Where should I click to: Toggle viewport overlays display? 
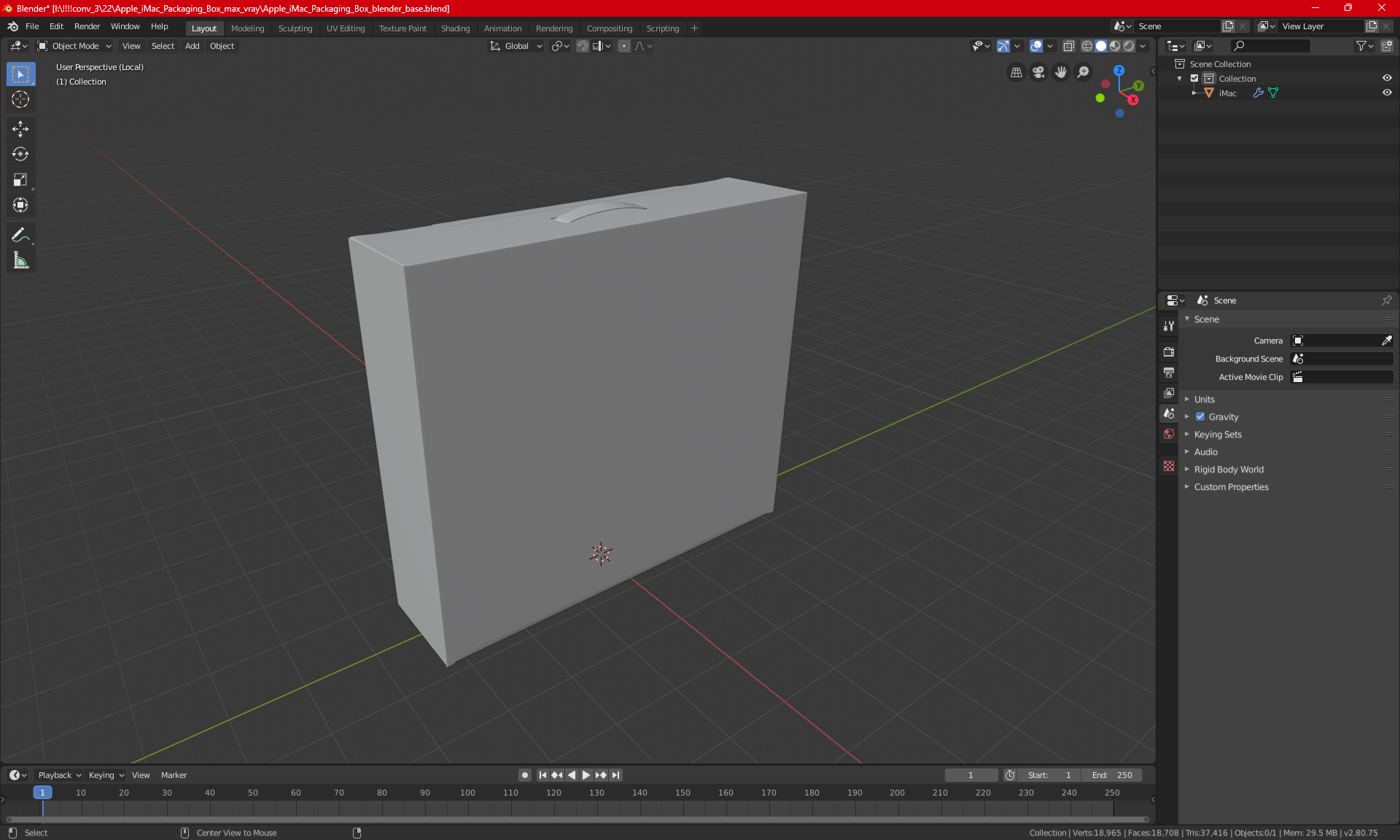pyautogui.click(x=1036, y=46)
